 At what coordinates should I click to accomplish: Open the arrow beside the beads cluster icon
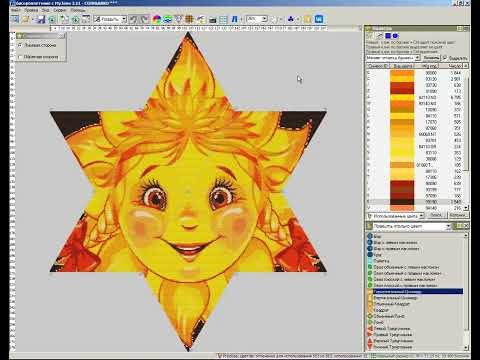pos(298,19)
